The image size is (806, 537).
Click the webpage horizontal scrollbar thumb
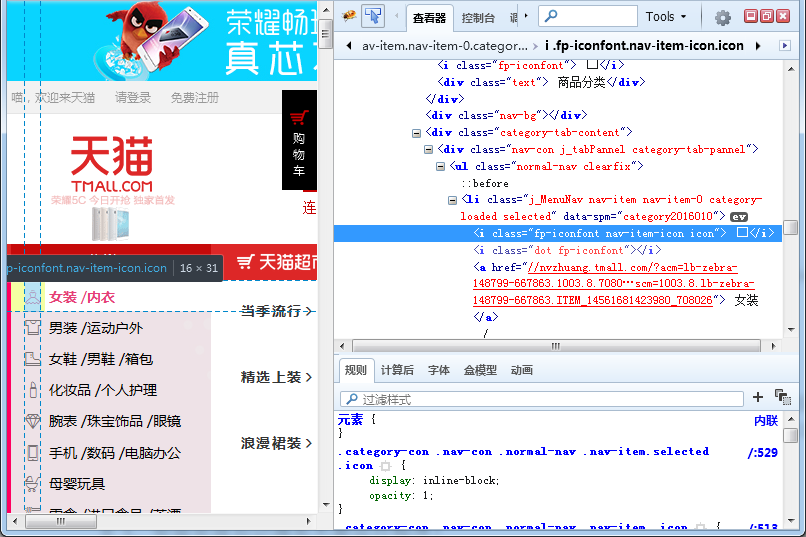click(61, 522)
